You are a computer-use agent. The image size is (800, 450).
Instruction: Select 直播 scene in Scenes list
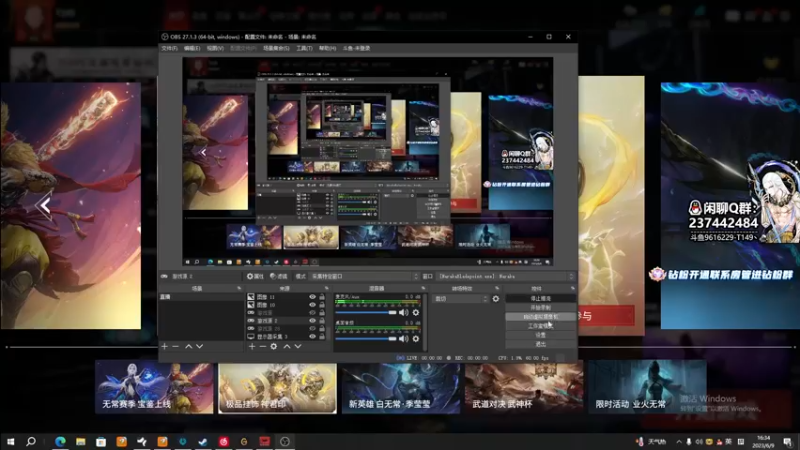coord(202,296)
